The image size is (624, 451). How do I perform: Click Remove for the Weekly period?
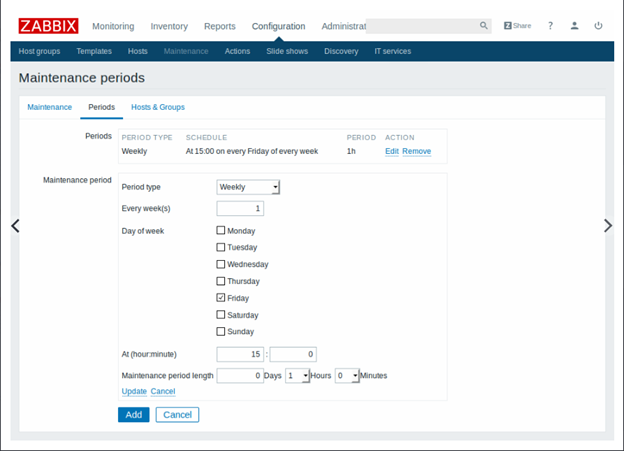(x=417, y=151)
